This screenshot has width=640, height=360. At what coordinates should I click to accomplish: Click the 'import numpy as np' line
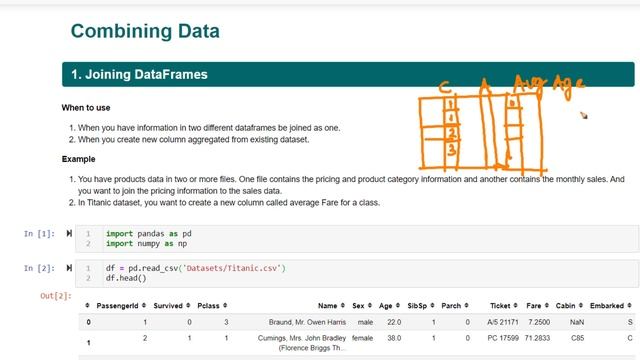pyautogui.click(x=147, y=244)
